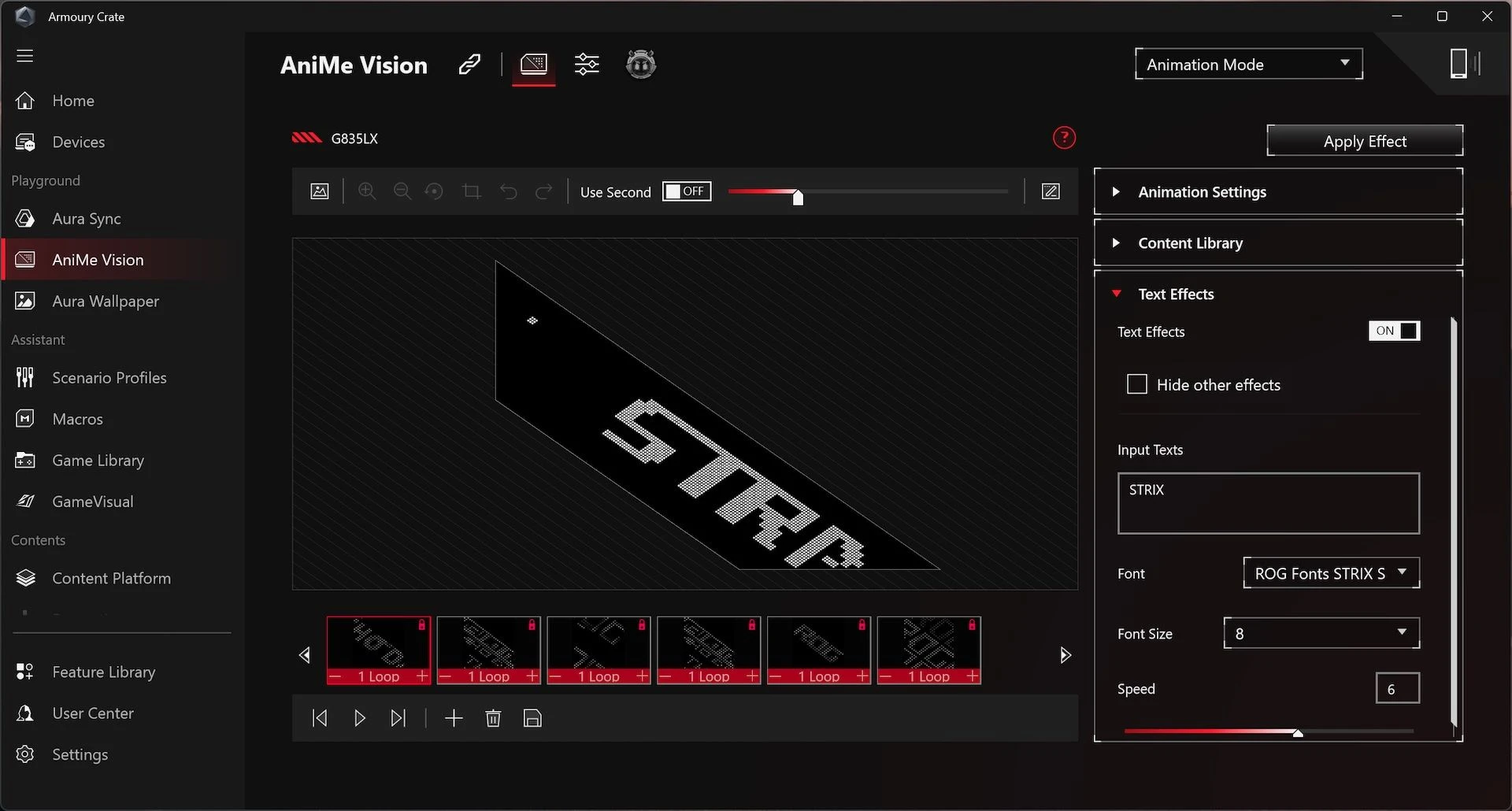Toggle the Use Second switch
Viewport: 1512px width, 811px height.
pyautogui.click(x=687, y=191)
